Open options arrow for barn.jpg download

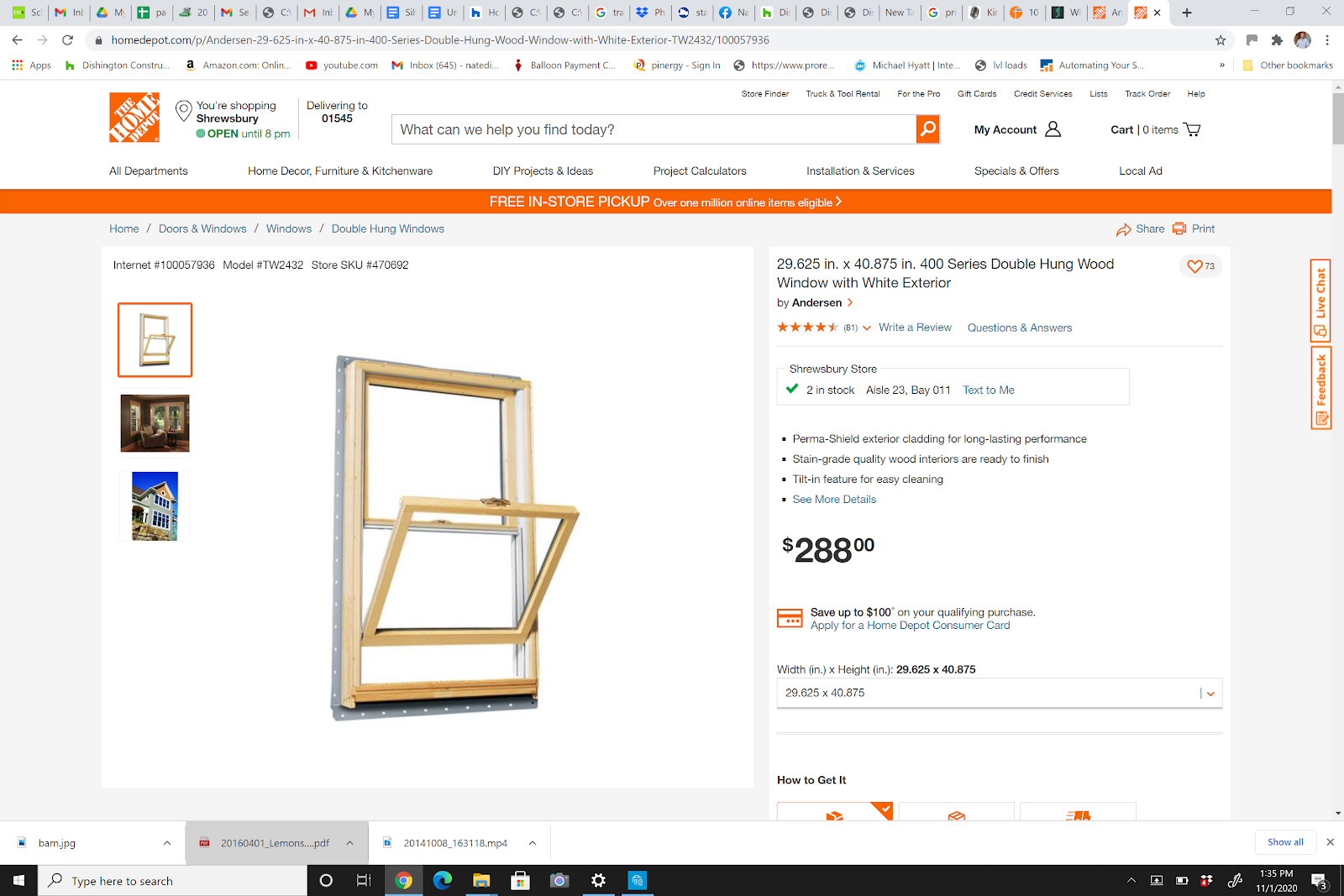tap(167, 843)
